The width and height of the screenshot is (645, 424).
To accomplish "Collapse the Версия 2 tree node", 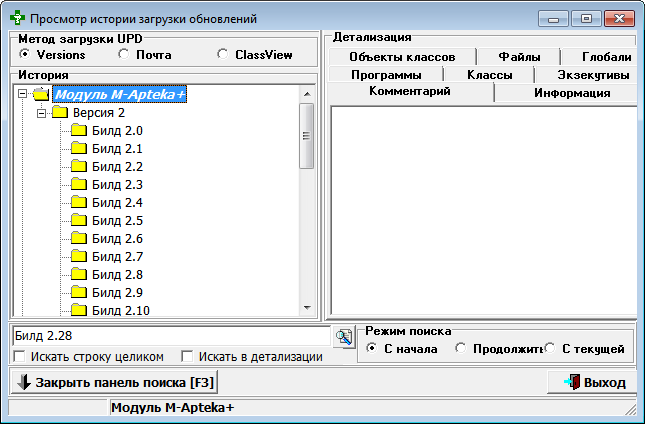I will [42, 113].
